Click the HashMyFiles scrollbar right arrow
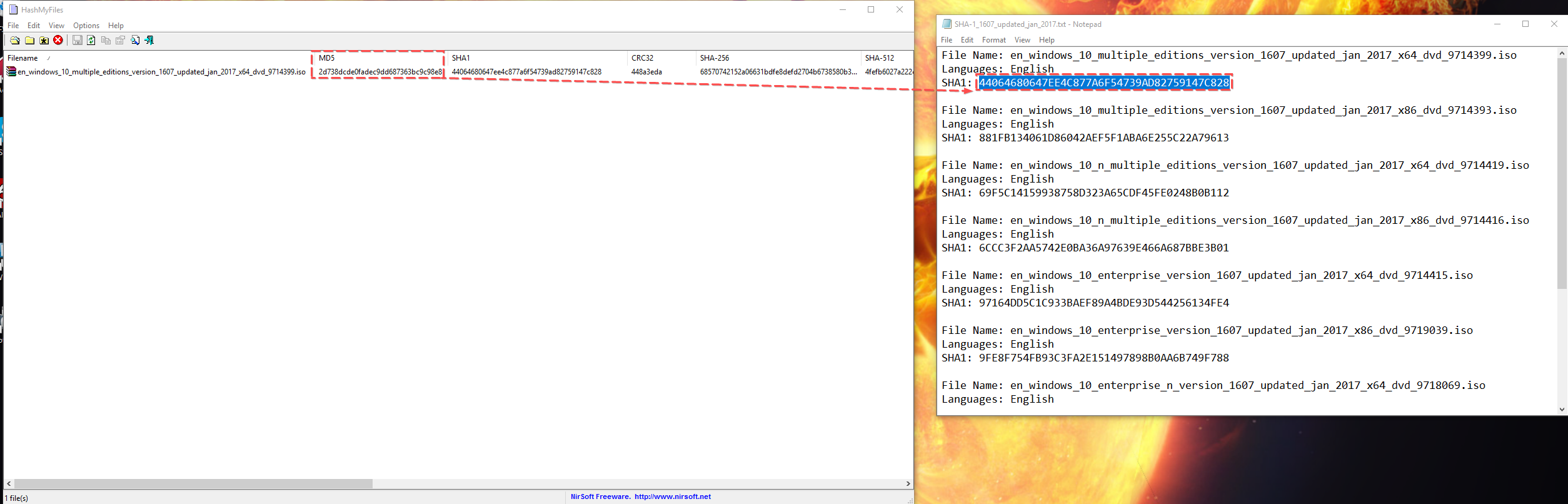Viewport: 1568px width, 504px height. 908,483
